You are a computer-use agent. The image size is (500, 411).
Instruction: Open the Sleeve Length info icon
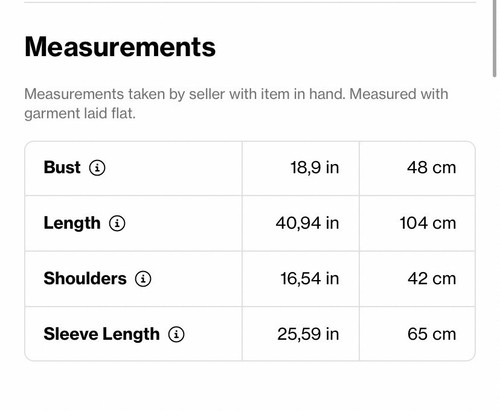tap(176, 334)
